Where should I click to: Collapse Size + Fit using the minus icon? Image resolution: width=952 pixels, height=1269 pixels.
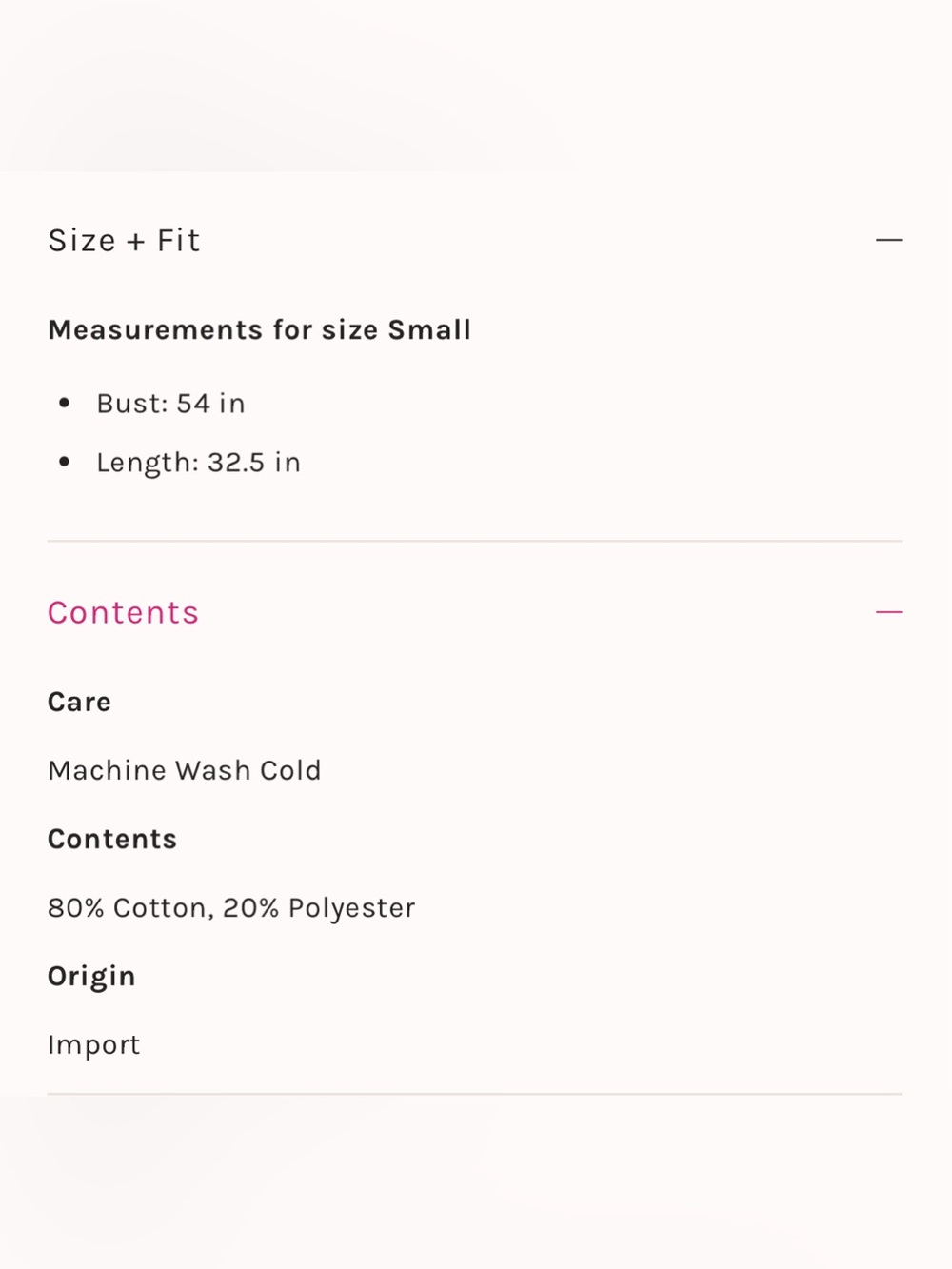coord(889,240)
